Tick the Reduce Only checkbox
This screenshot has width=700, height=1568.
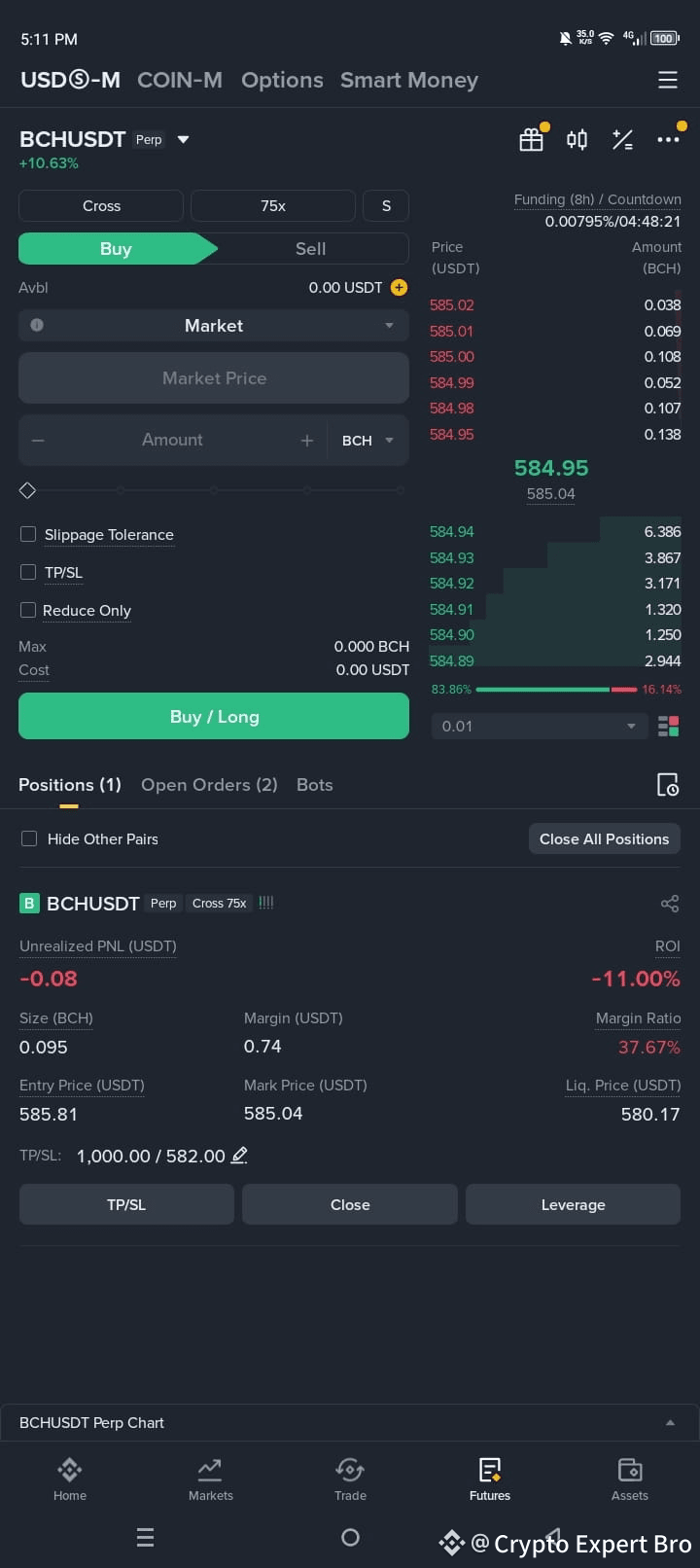pyautogui.click(x=28, y=610)
